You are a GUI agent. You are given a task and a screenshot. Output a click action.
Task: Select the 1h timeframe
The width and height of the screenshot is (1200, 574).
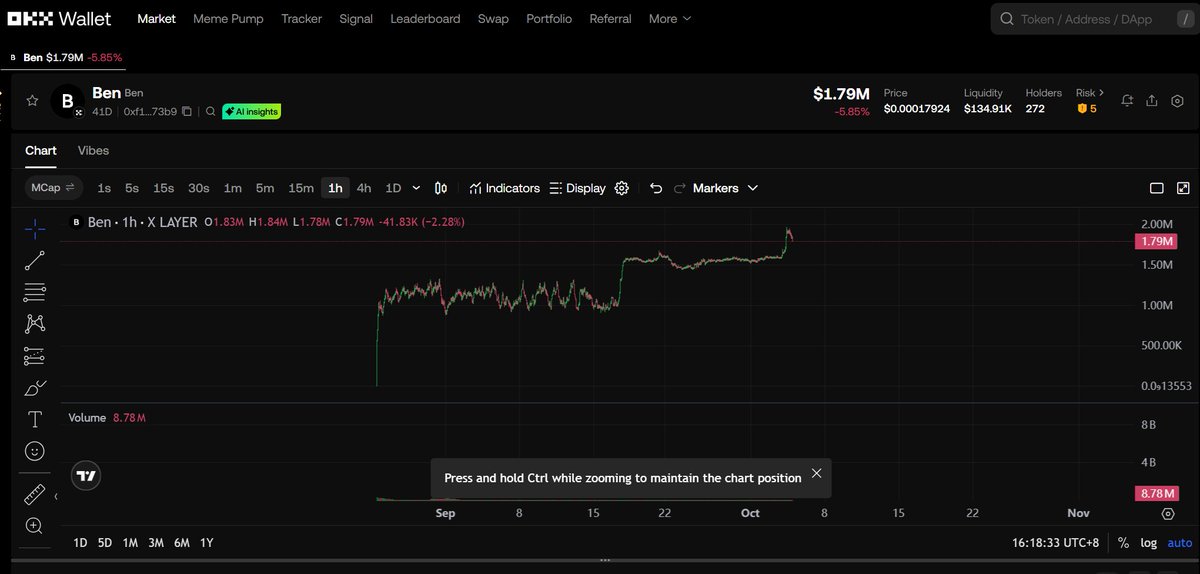click(x=335, y=188)
